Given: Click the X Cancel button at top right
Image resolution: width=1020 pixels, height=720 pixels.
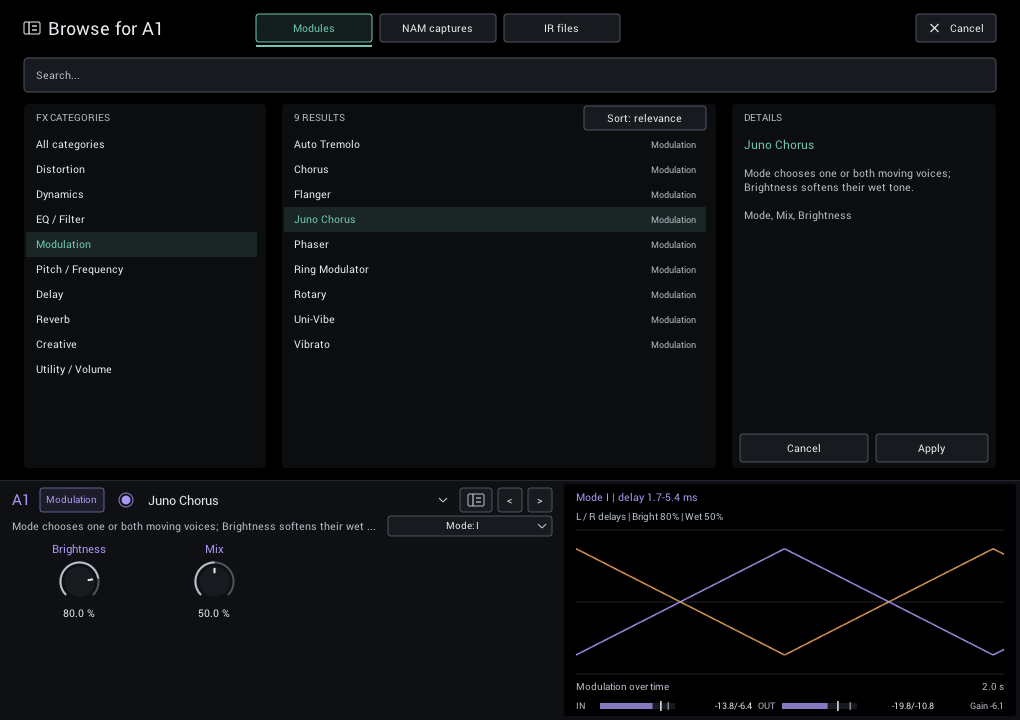Looking at the screenshot, I should (955, 28).
